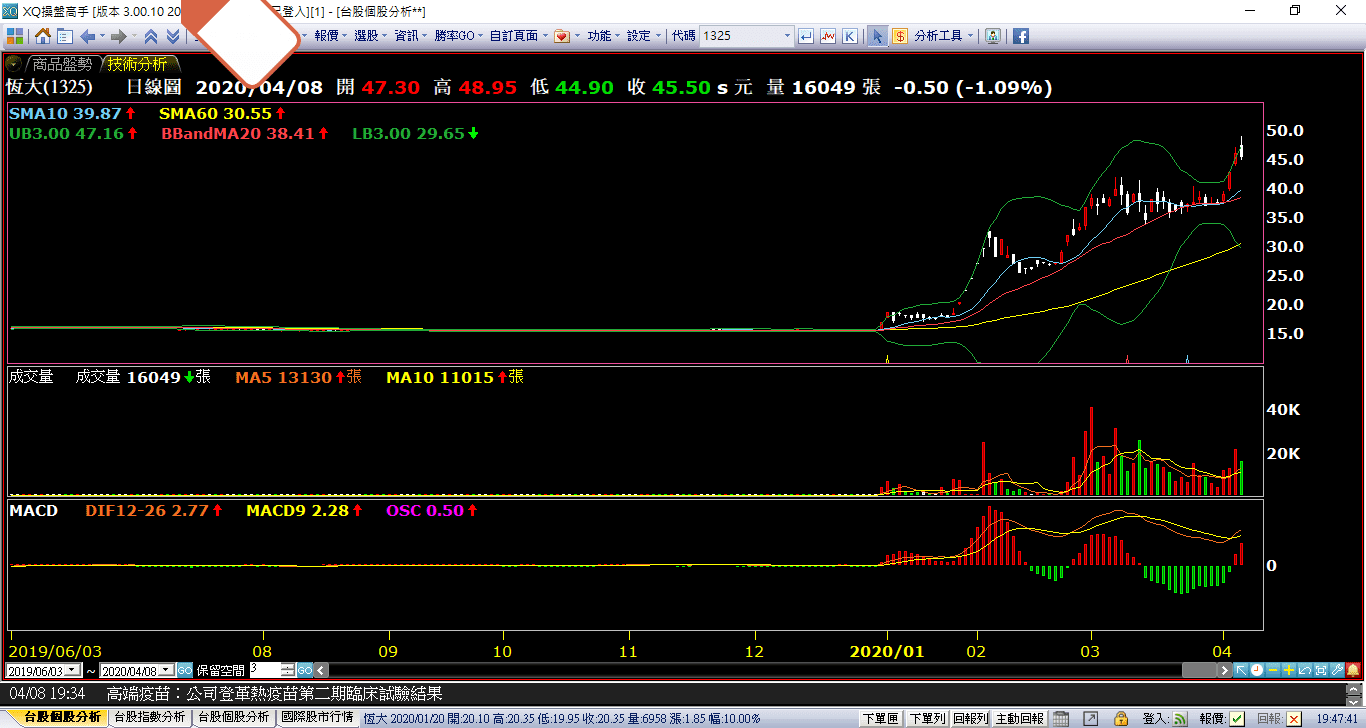Toggle the 報價 green checkmark status
Screen dimensions: 1366x728
[x=1237, y=718]
